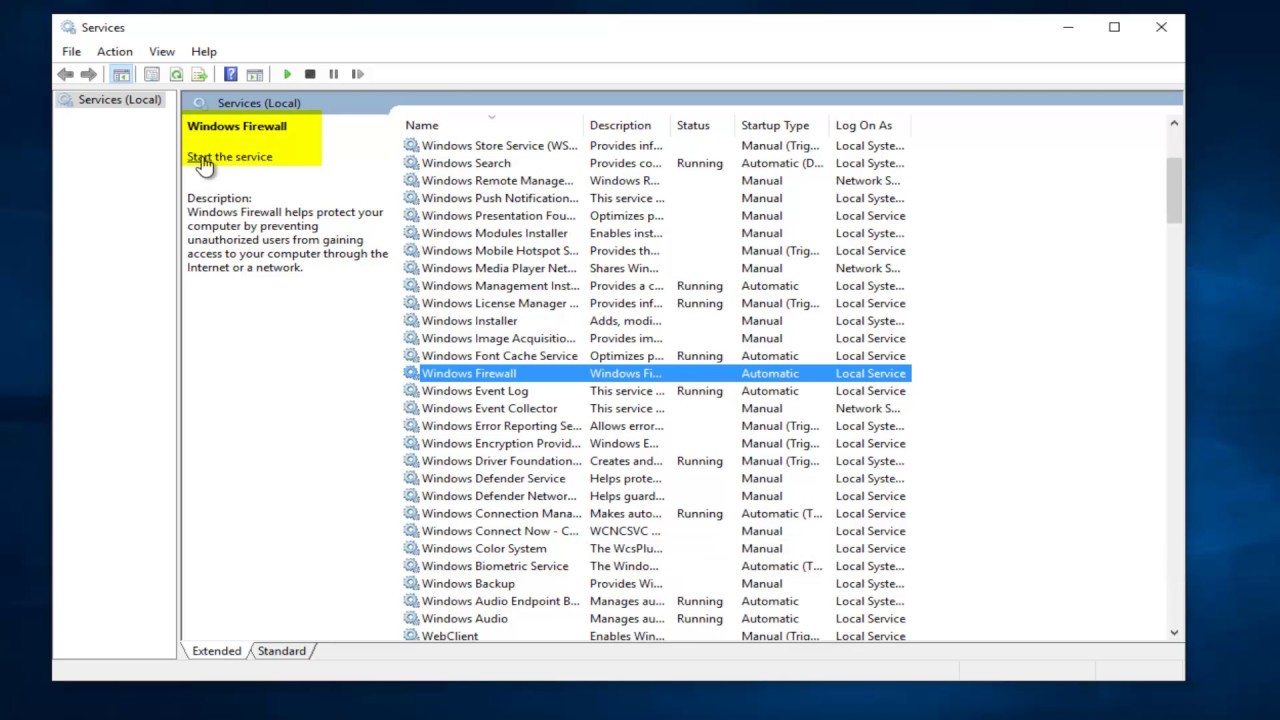Select the Windows Mobile Hotspot S... service
The image size is (1280, 720).
pos(656,251)
